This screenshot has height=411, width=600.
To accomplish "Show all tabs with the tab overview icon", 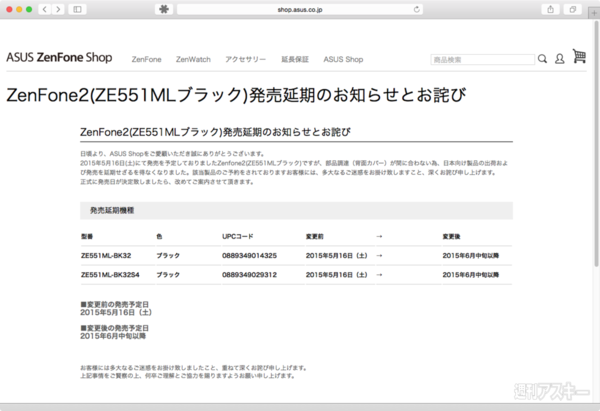I will [572, 9].
